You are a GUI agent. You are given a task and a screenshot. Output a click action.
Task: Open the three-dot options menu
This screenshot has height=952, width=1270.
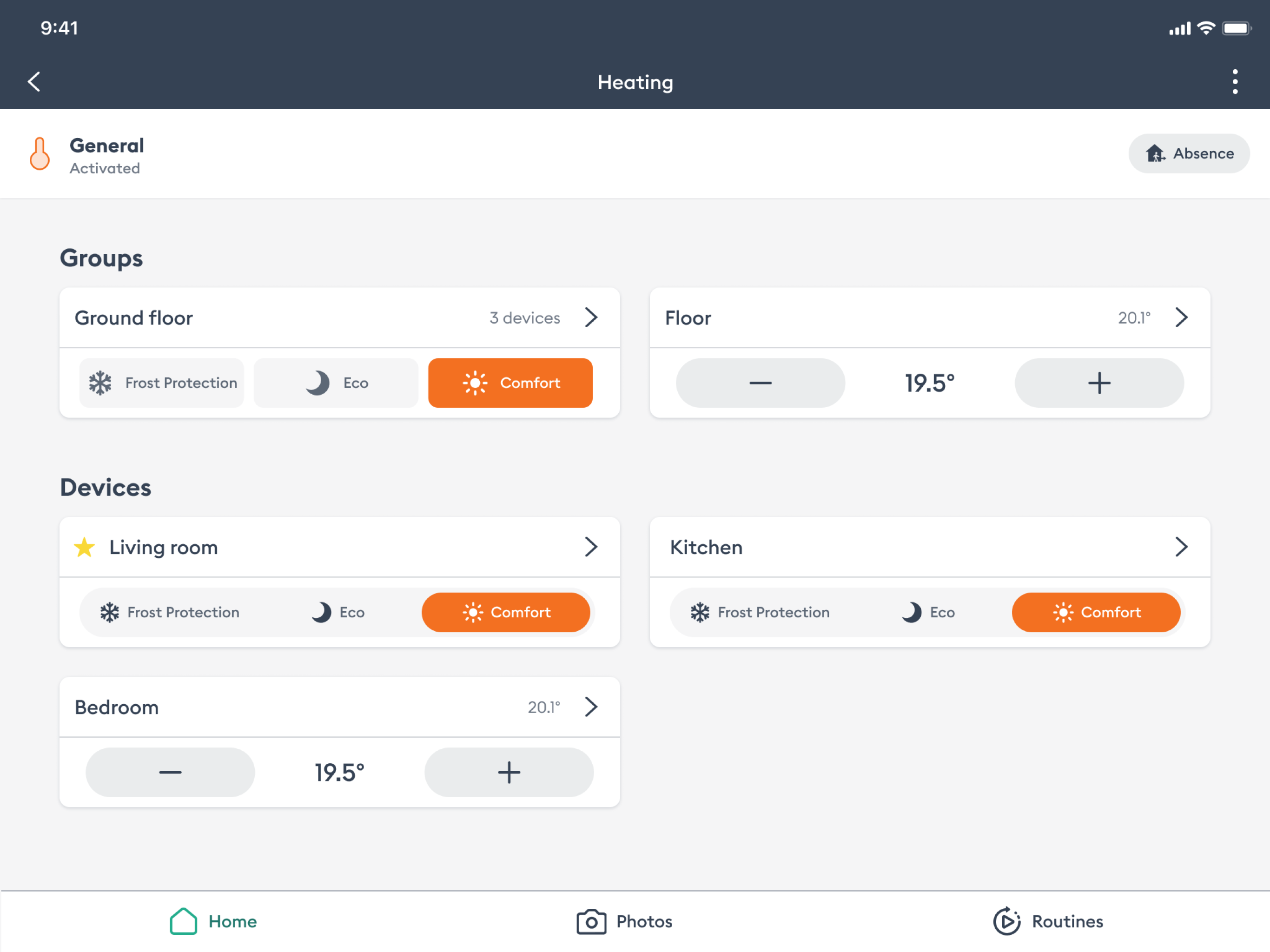[x=1234, y=81]
